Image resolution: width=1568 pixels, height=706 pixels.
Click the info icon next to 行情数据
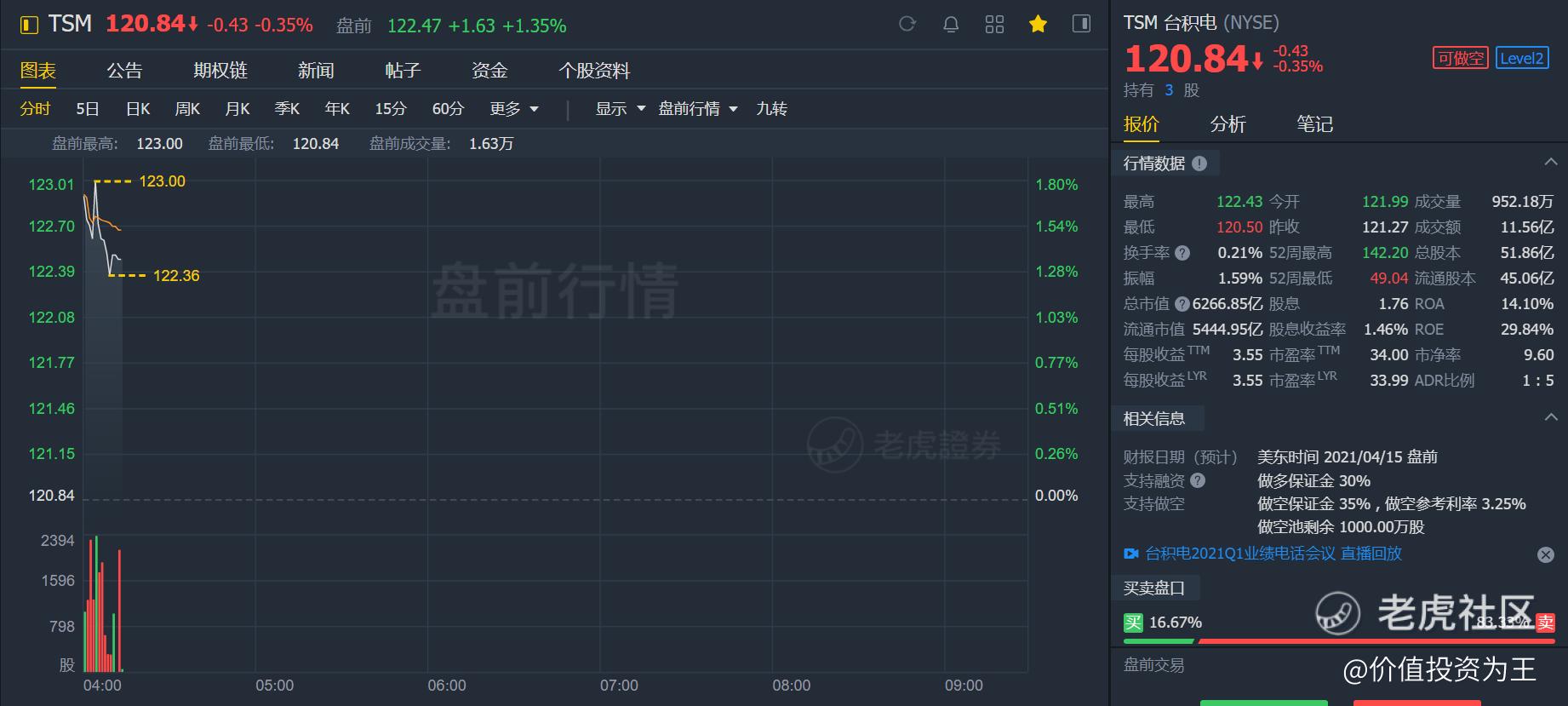tap(1199, 164)
